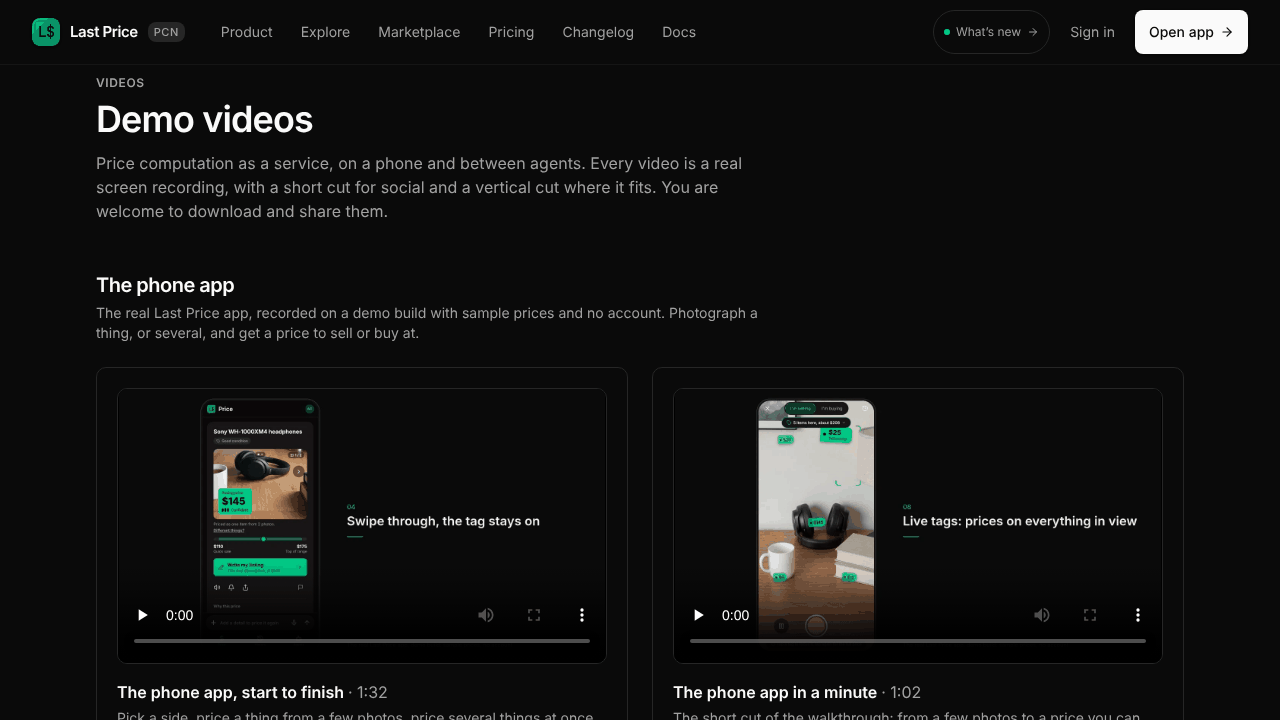
Task: Click the VIDEOS breadcrumb label
Action: 120,83
